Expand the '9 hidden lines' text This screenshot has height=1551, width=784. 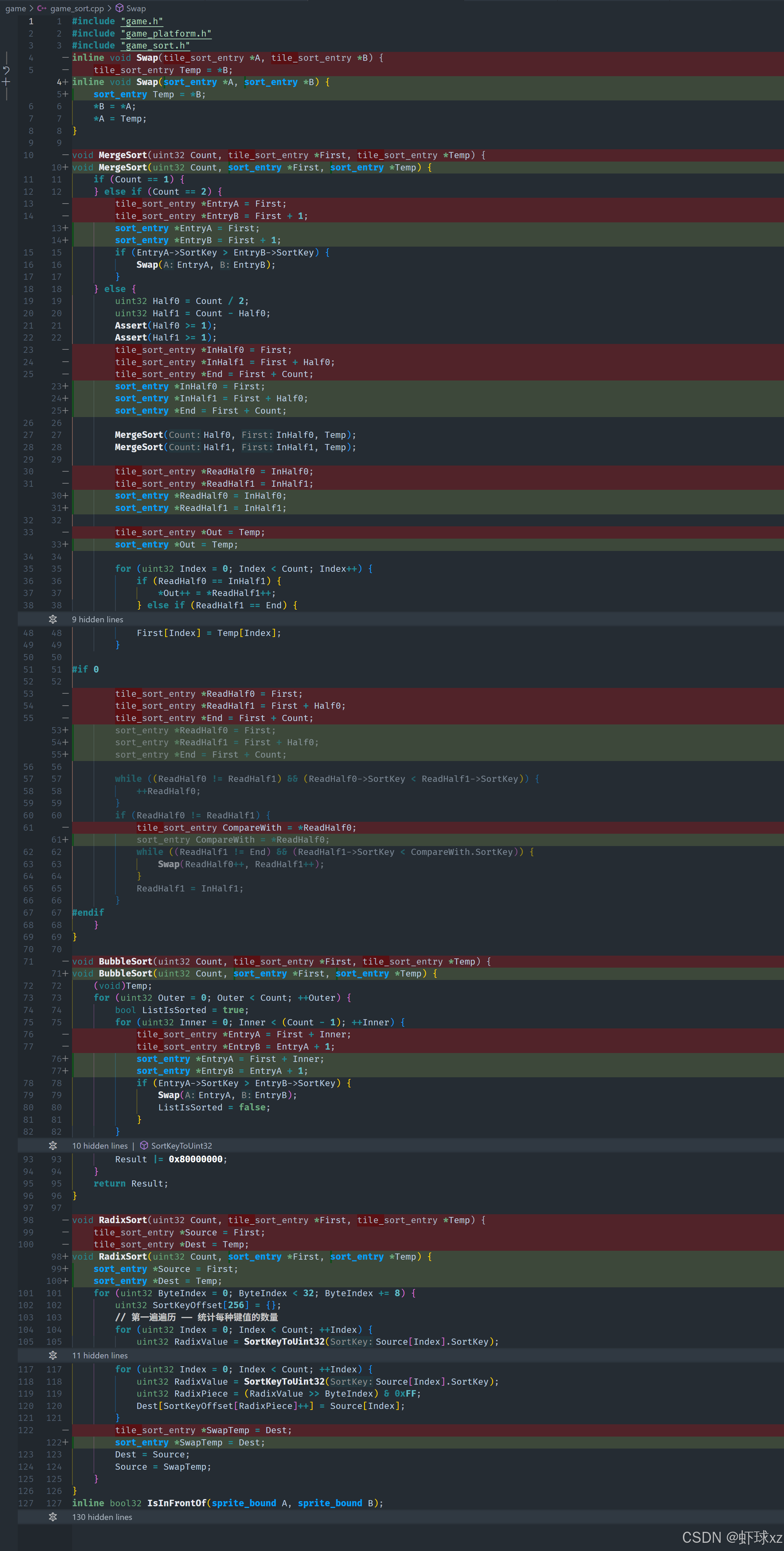tap(98, 619)
